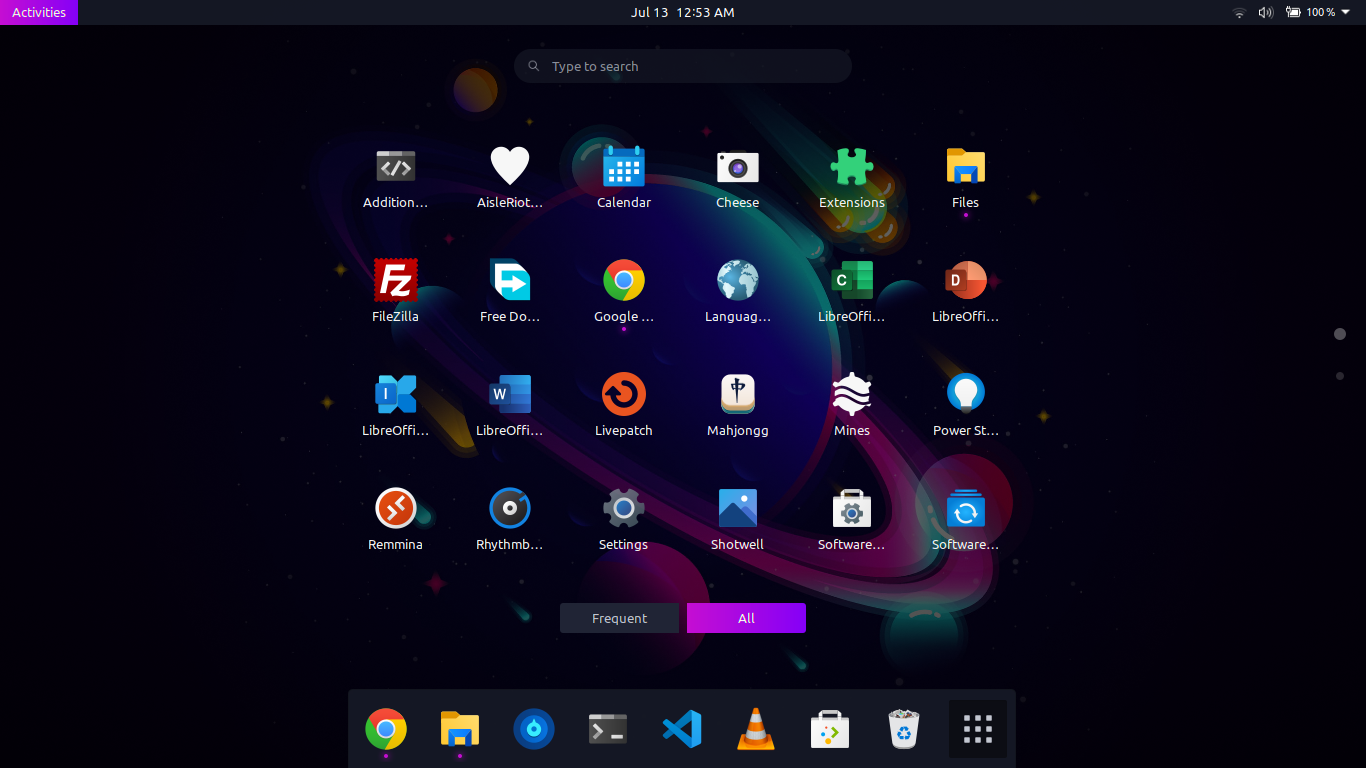Open LibreOffice Impress blue I icon
Screen dimensions: 1366x768
point(395,394)
